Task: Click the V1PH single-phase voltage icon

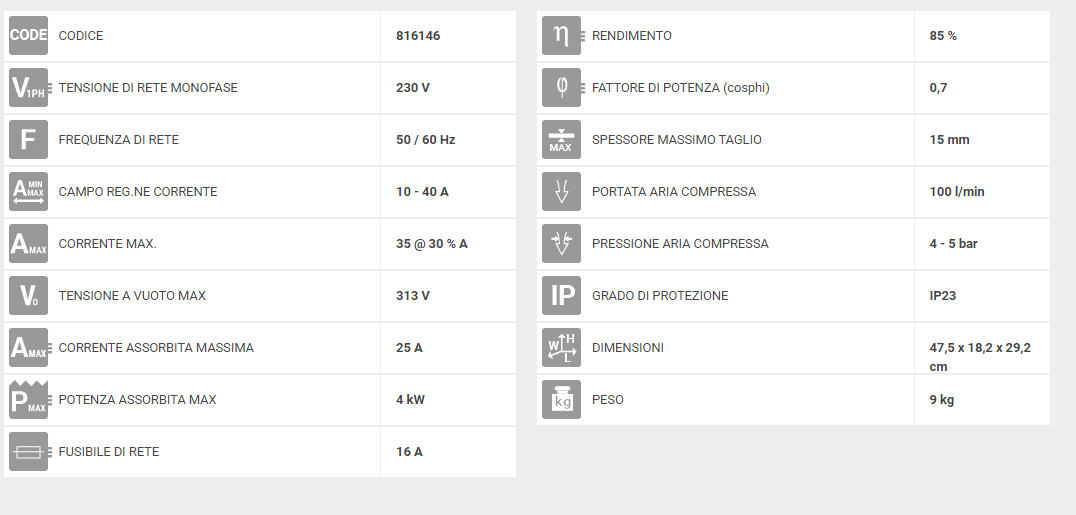Action: (x=30, y=88)
